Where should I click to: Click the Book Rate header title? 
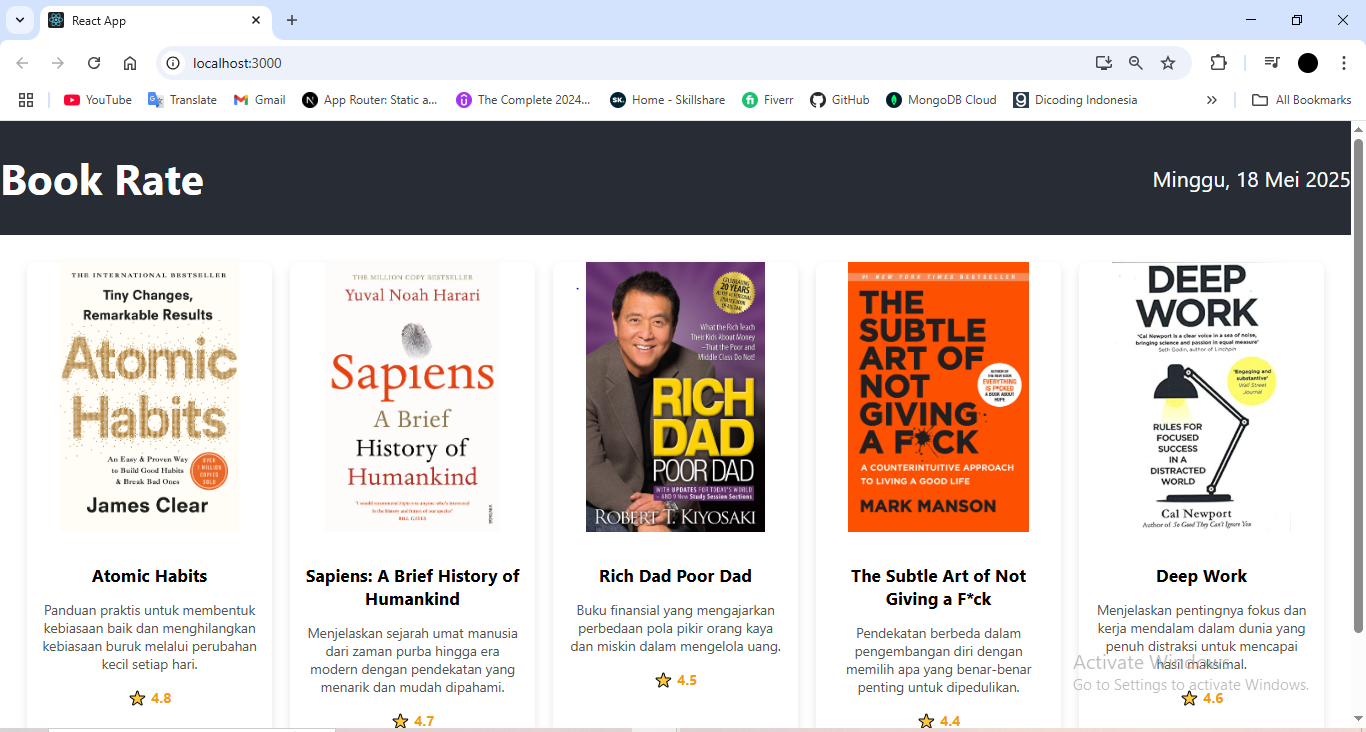point(102,180)
